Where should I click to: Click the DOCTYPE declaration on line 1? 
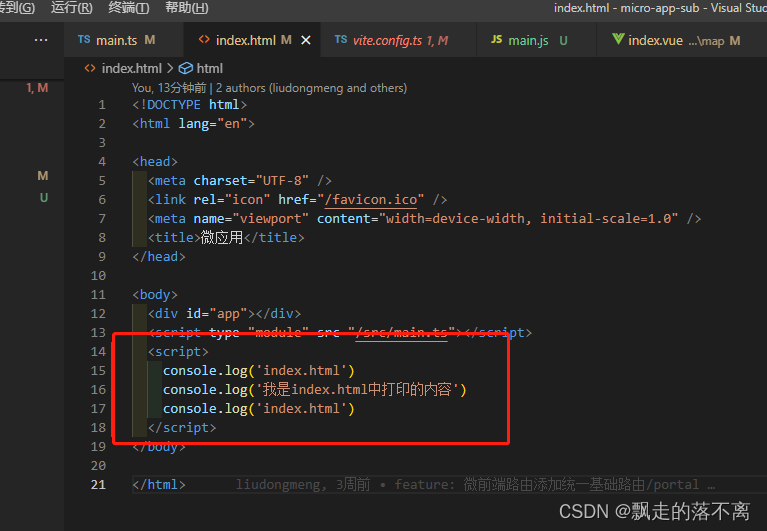(189, 105)
